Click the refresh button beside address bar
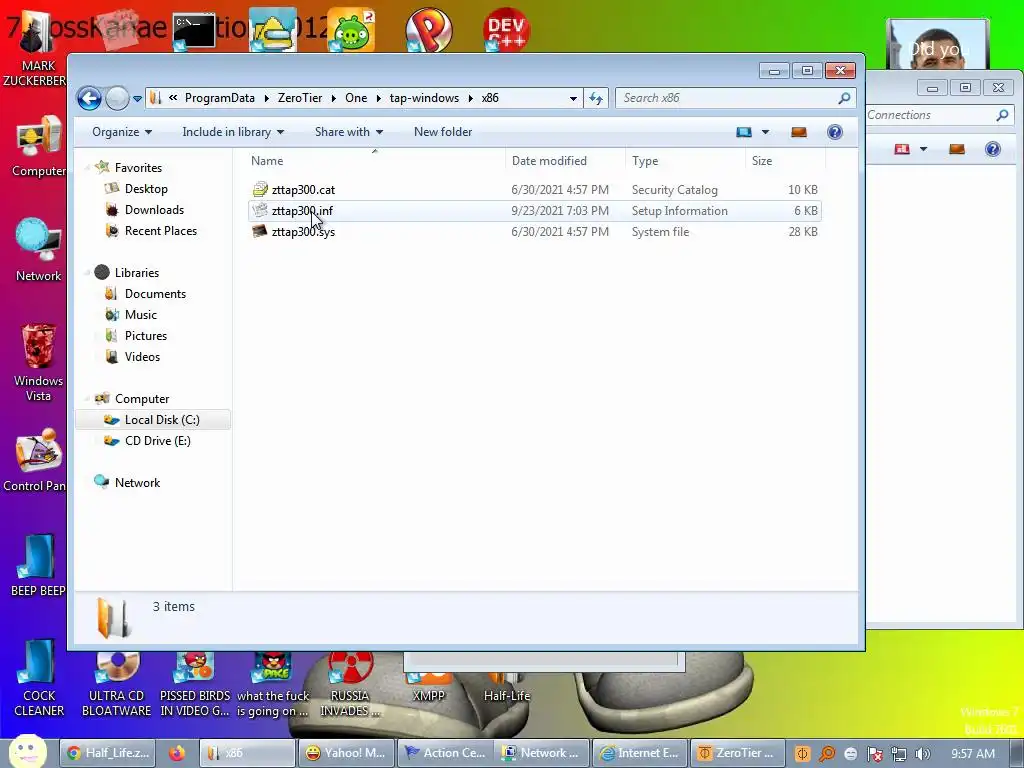The image size is (1024, 768). coord(596,98)
